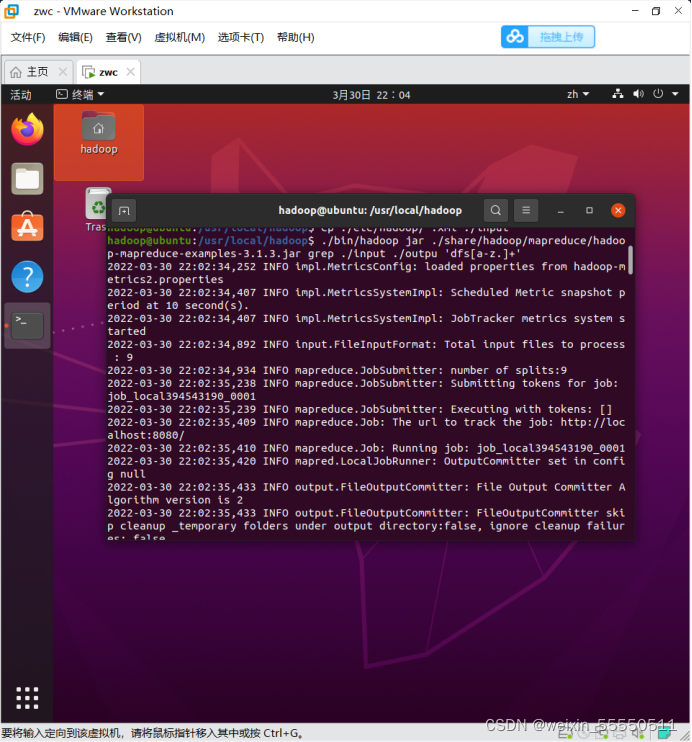Viewport: 692px width, 742px height.
Task: Open the terminal hamburger menu
Action: pyautogui.click(x=526, y=210)
